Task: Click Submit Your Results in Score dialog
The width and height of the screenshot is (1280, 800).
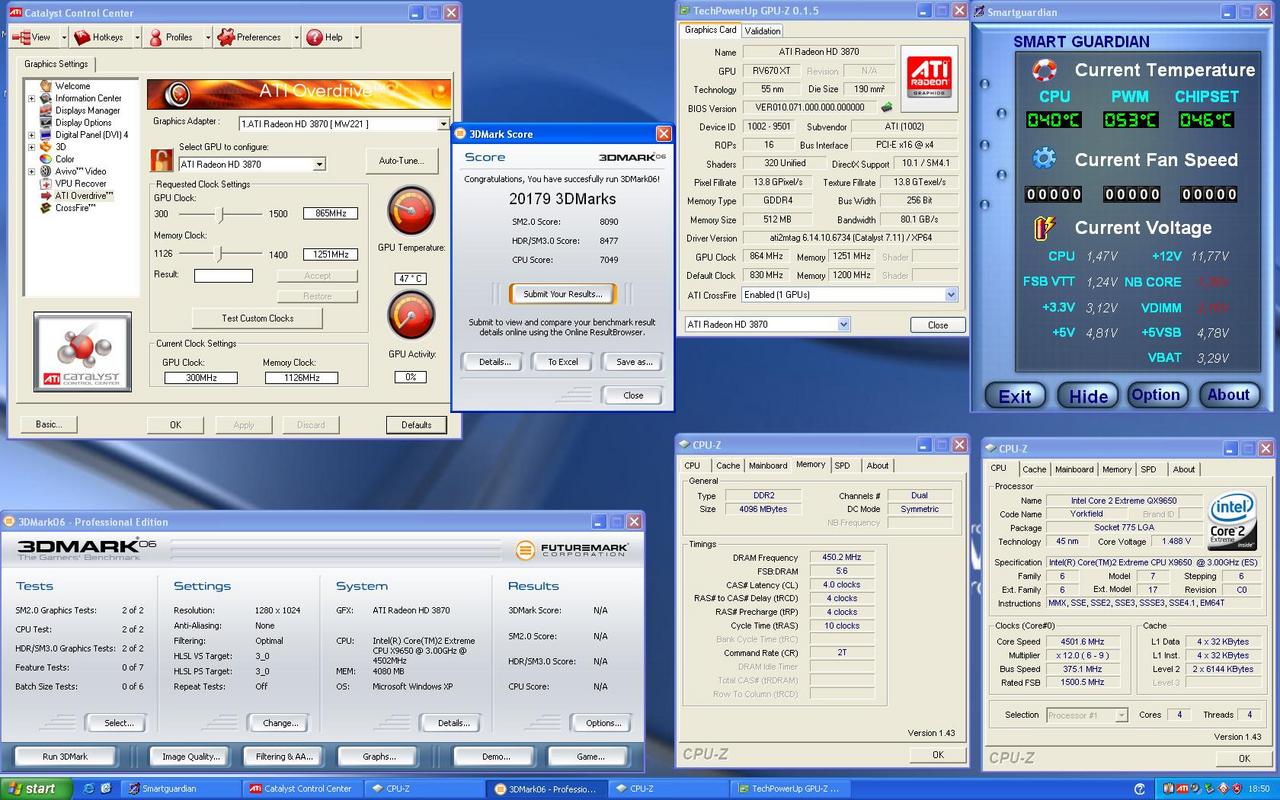Action: [563, 294]
